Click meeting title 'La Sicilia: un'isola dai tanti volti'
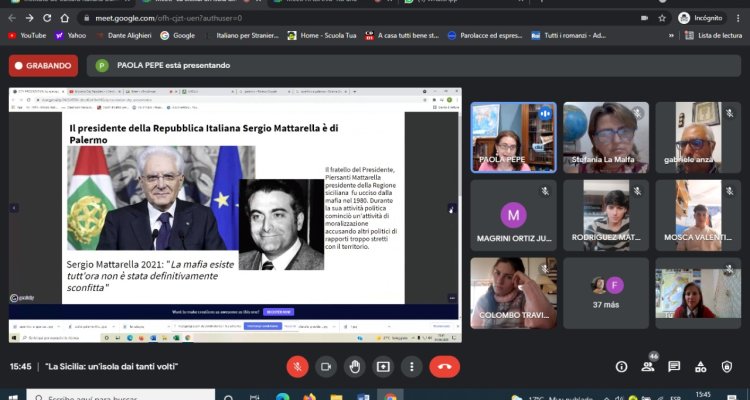This screenshot has width=750, height=400. tap(111, 367)
